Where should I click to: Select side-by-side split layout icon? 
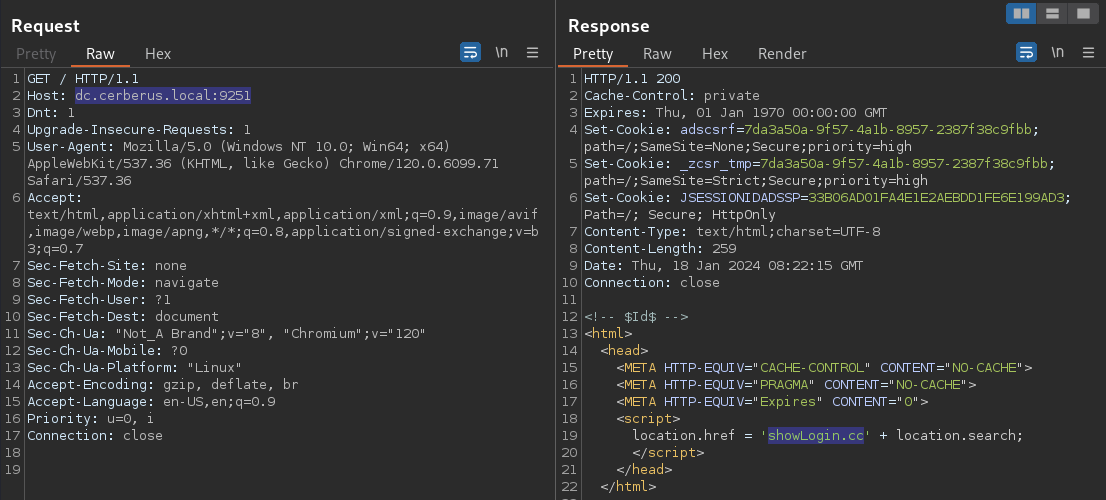(1021, 13)
